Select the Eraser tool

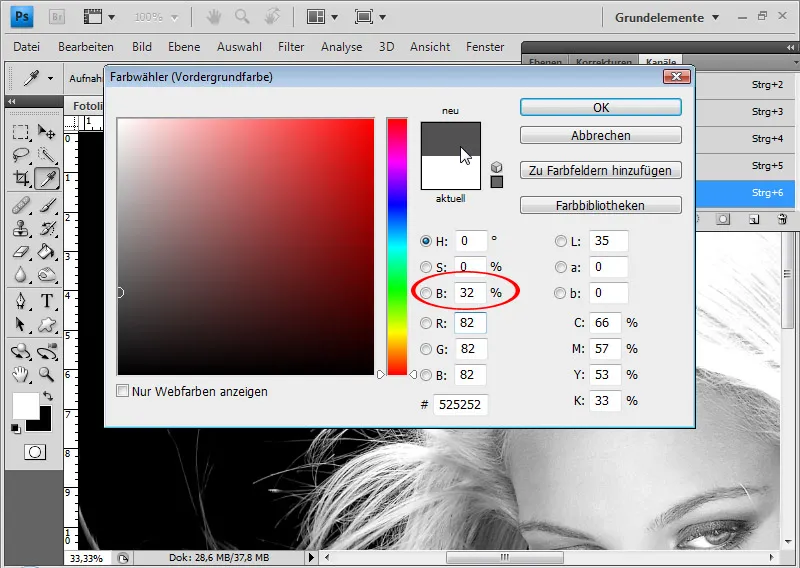(20, 252)
